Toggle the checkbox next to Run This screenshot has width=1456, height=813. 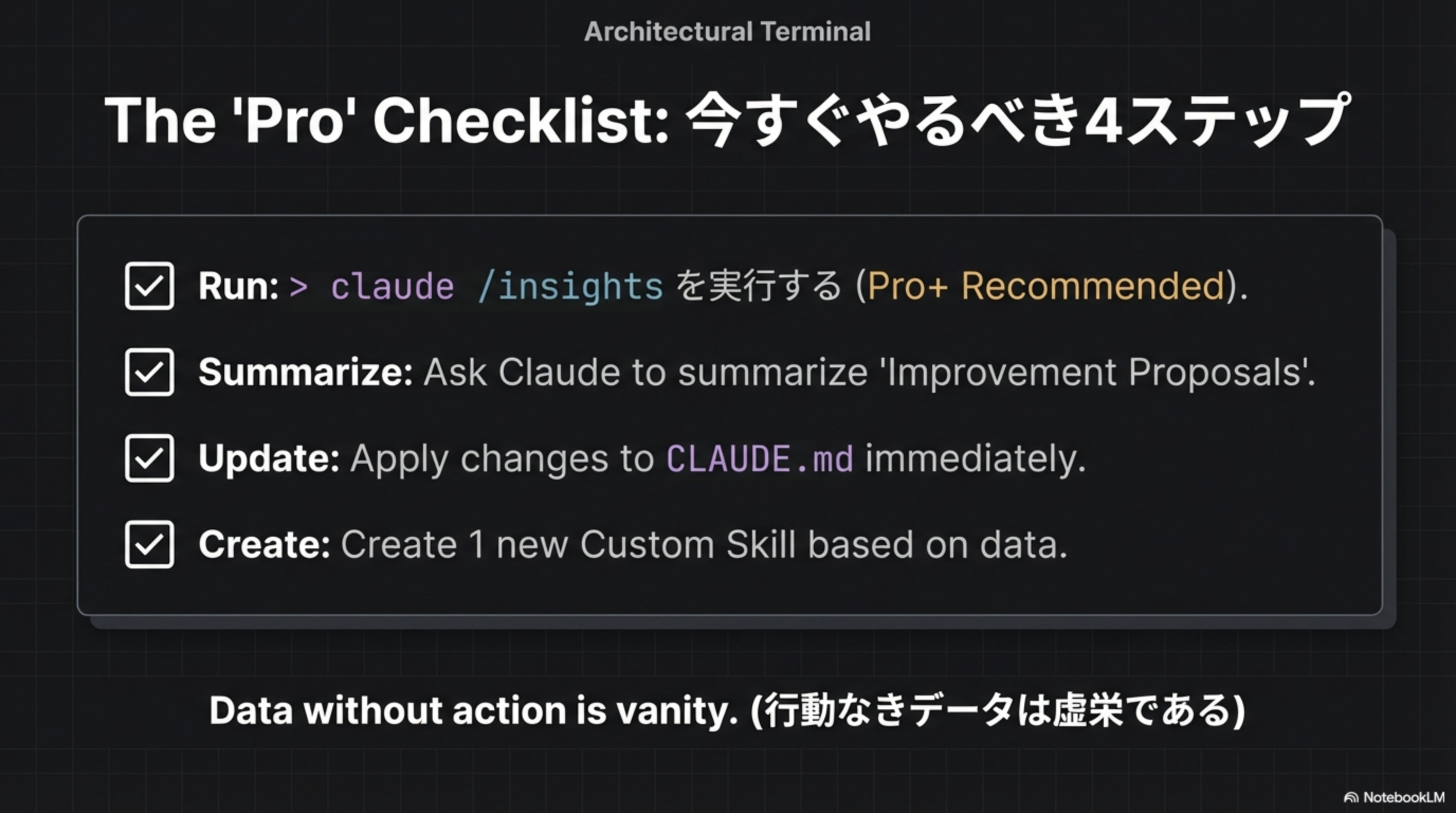click(x=149, y=286)
